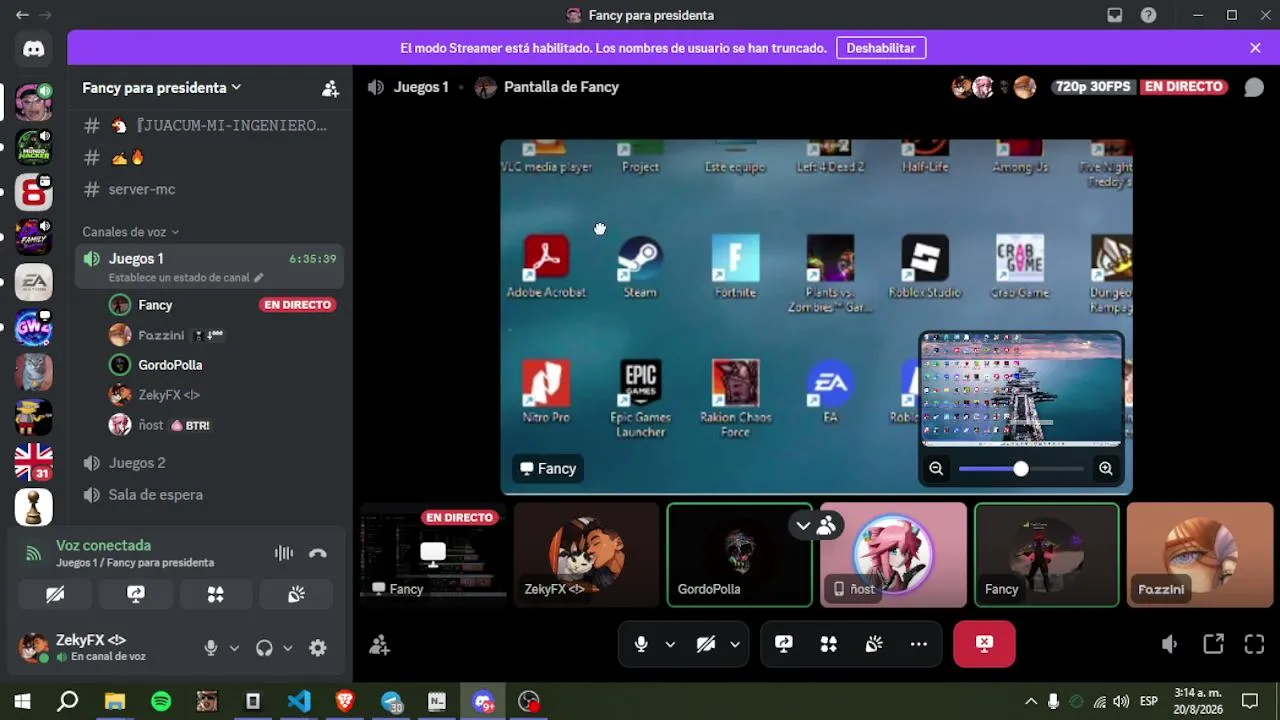The image size is (1280, 720).
Task: Click the 720p 30FPS stream quality badge
Action: 1092,87
